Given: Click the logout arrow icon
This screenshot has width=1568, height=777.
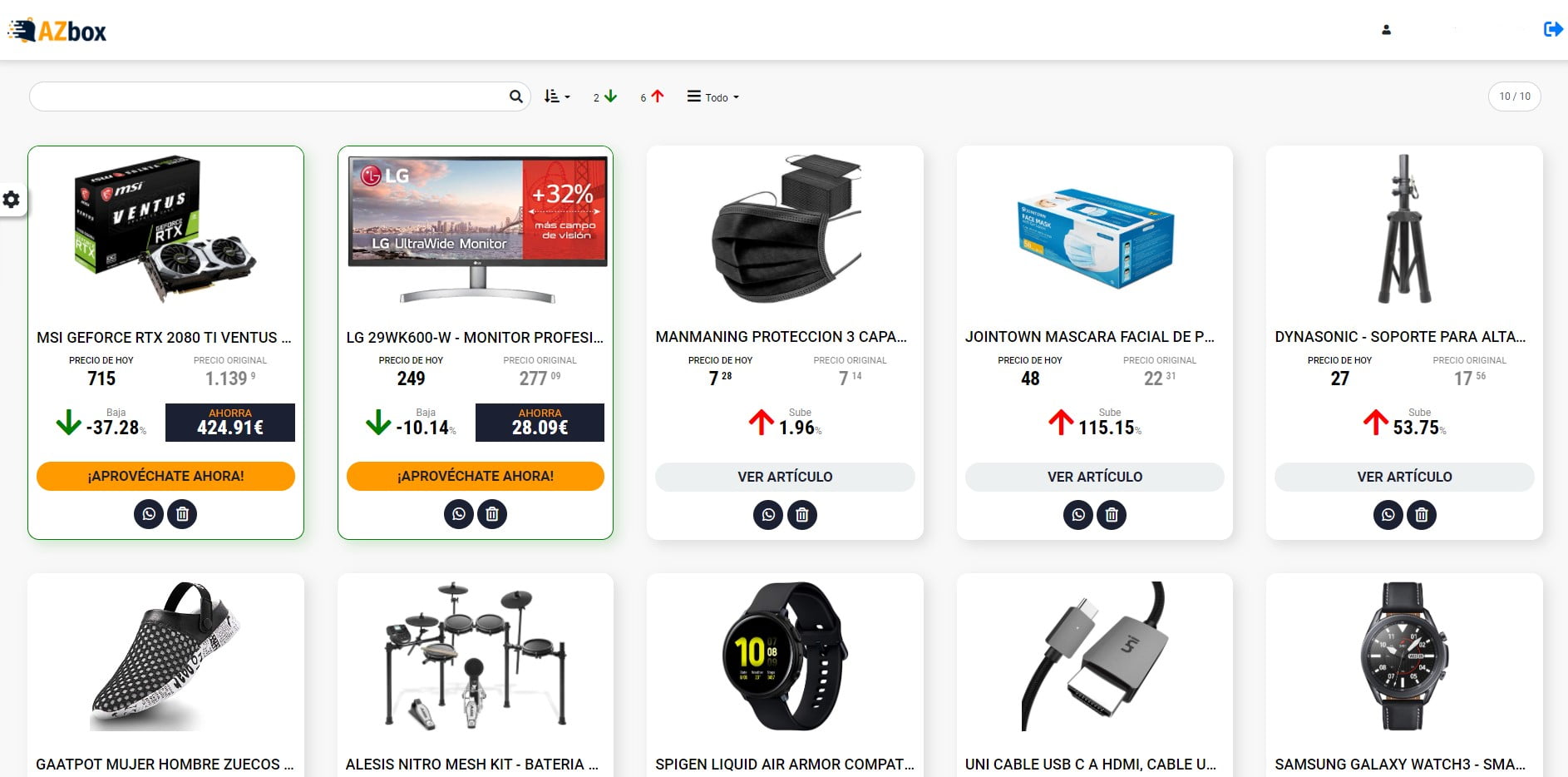Looking at the screenshot, I should coord(1552,30).
